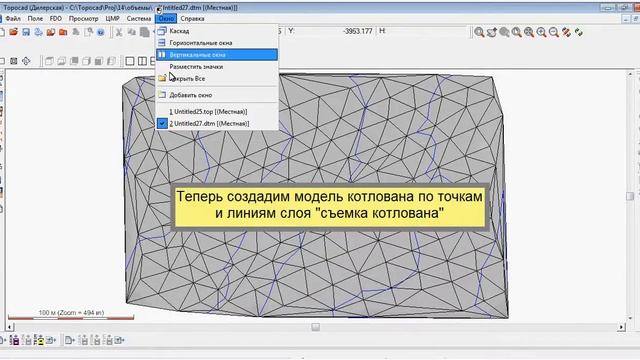Open the Система menu
Screen dimensions: 640x360
[x=139, y=18]
